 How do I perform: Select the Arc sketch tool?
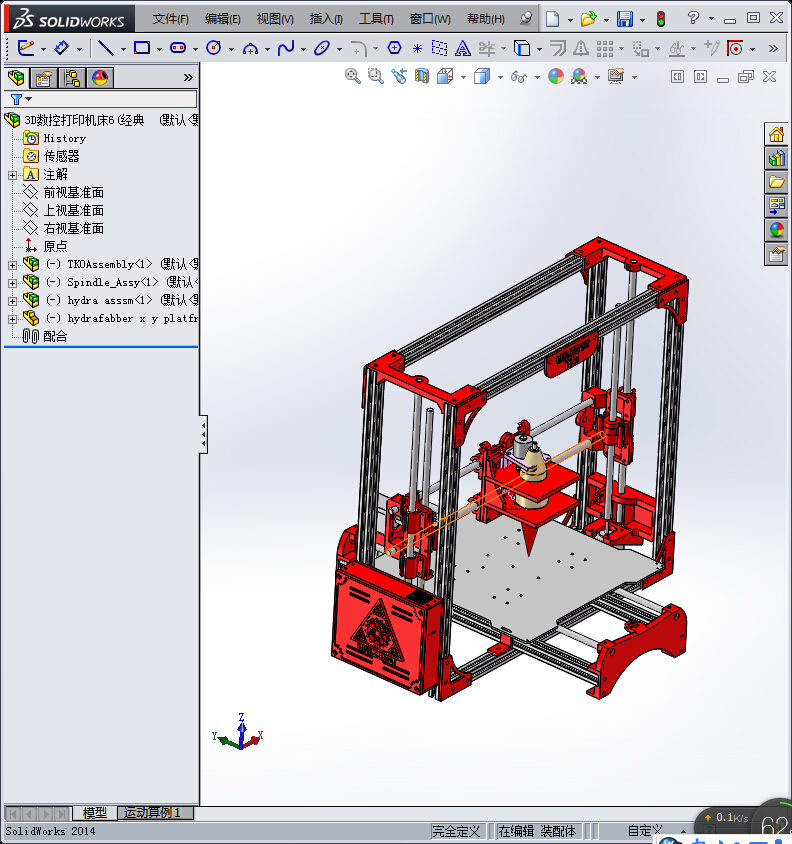pyautogui.click(x=250, y=49)
